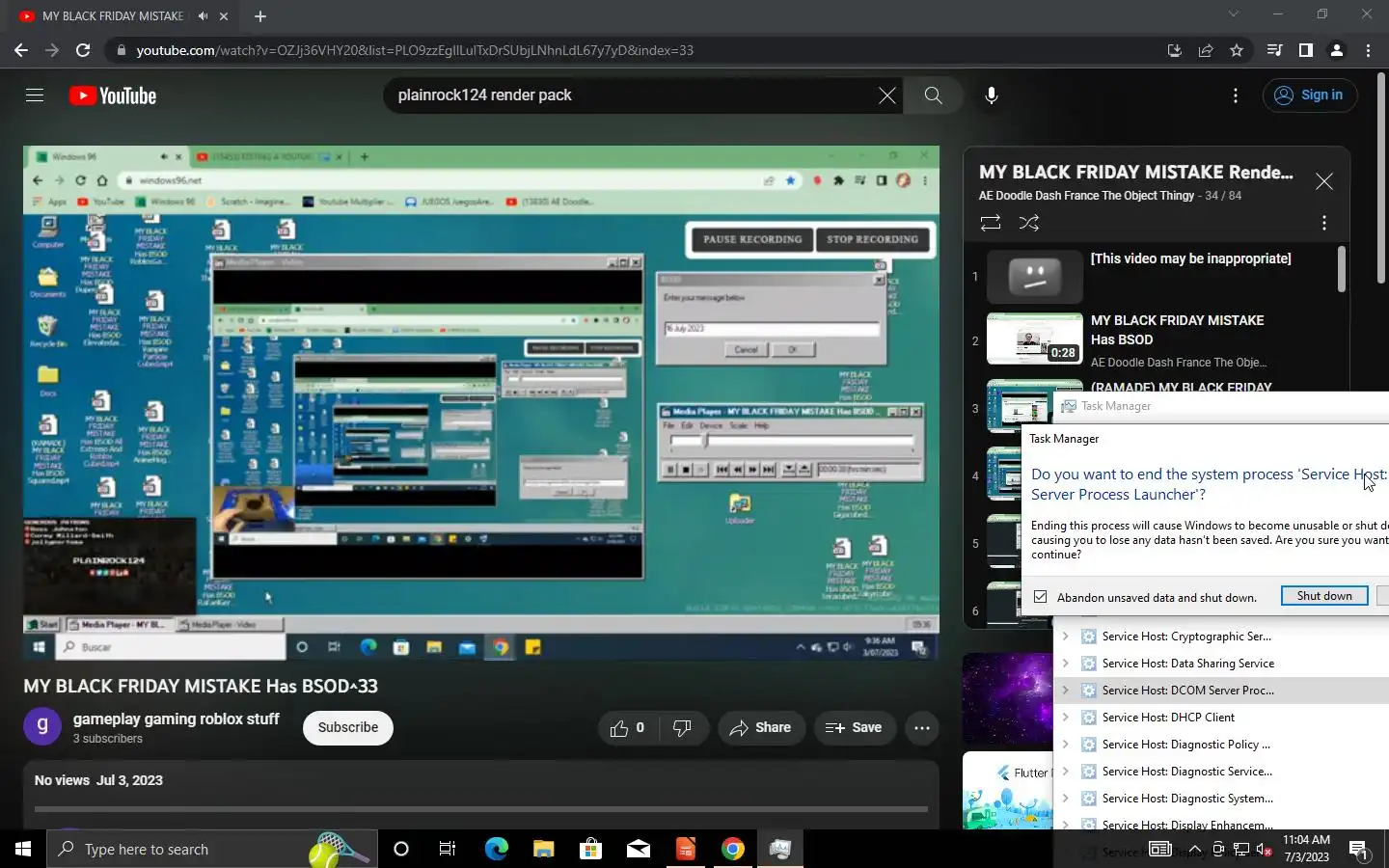1389x868 pixels.
Task: Open the playlist options three-dot menu
Action: (1324, 223)
